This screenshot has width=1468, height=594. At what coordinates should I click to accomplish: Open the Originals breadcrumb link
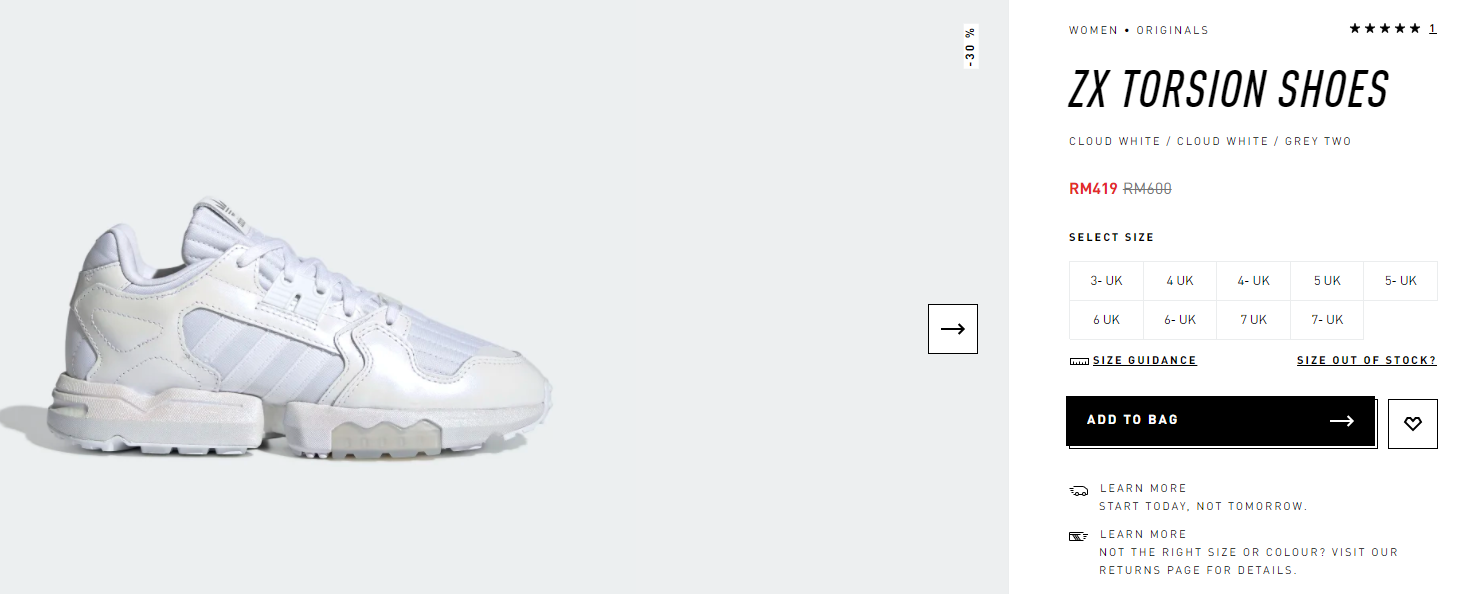tap(1172, 30)
